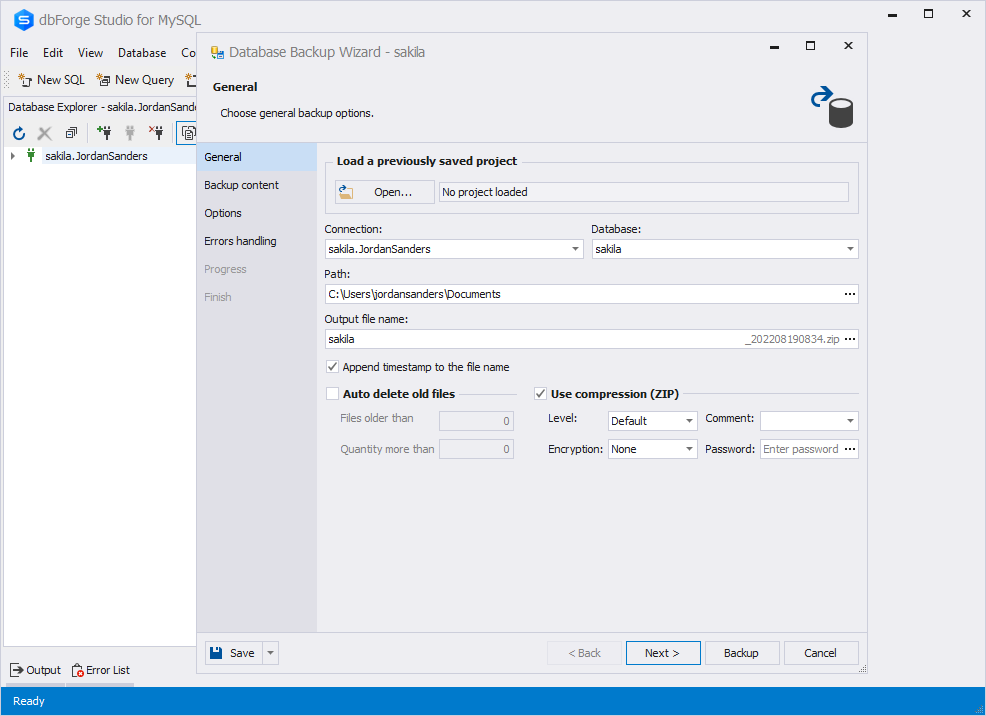
Task: Maximize the dbForge Studio main window
Action: tap(928, 14)
